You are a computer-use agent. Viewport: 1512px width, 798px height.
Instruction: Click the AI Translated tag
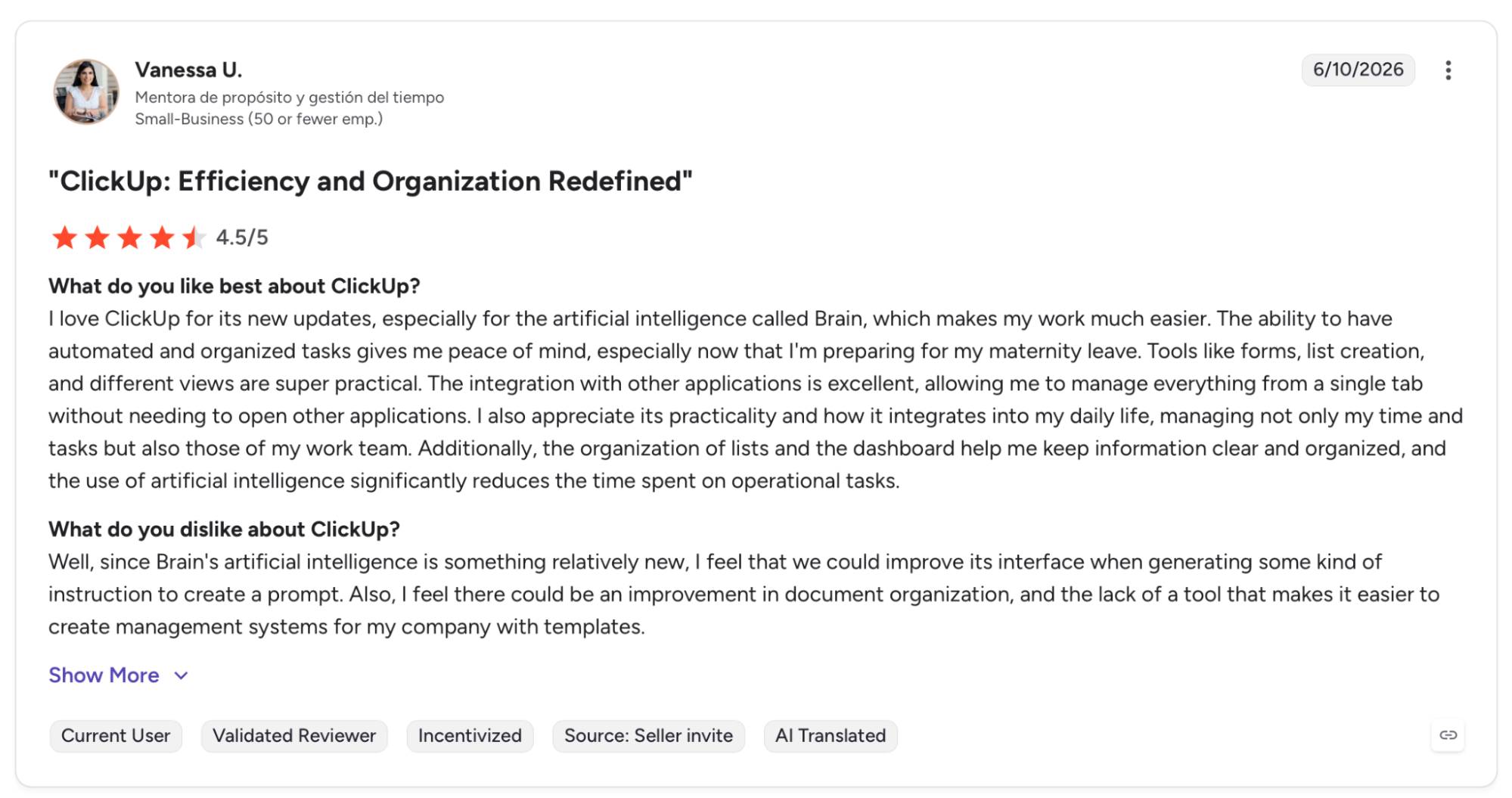(x=831, y=736)
